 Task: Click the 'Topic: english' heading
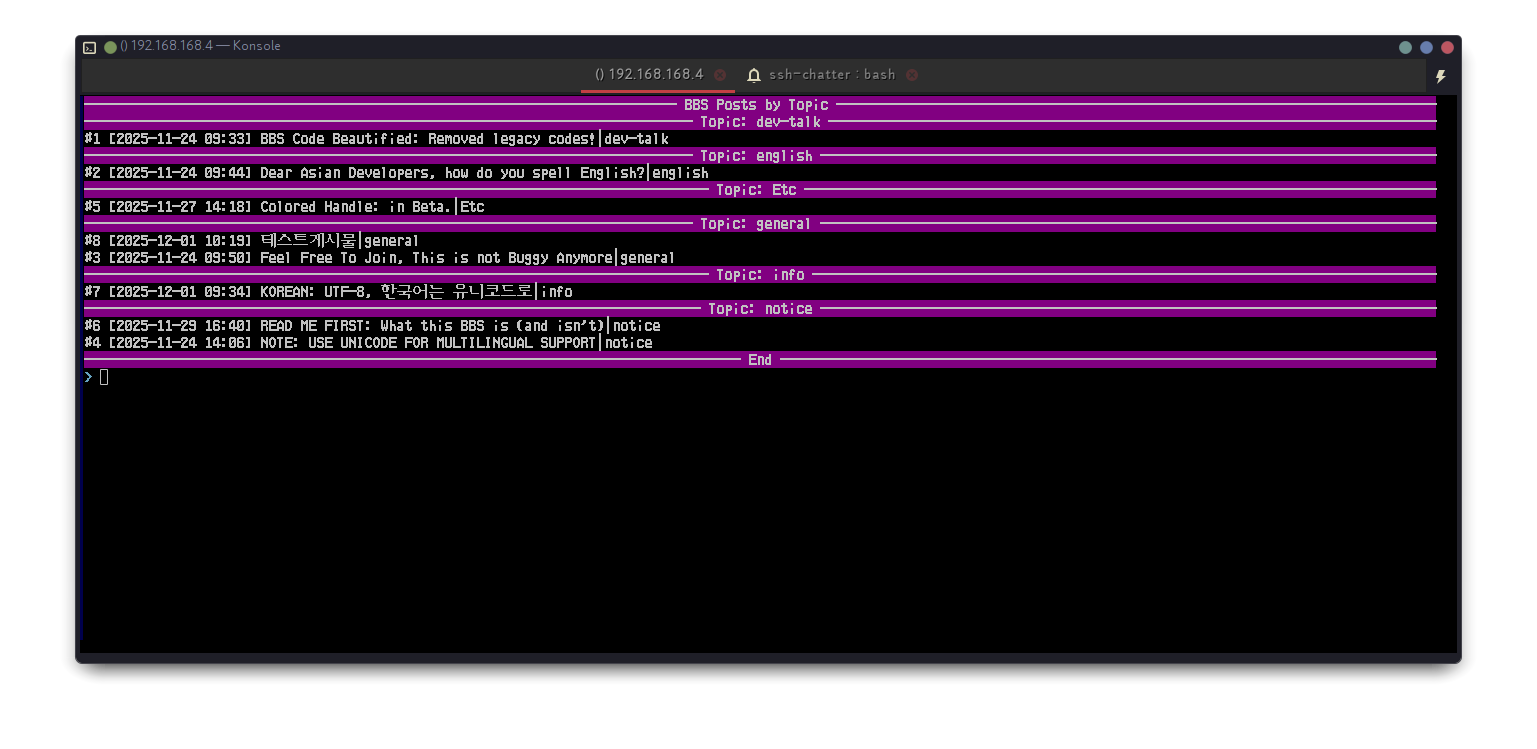point(756,156)
